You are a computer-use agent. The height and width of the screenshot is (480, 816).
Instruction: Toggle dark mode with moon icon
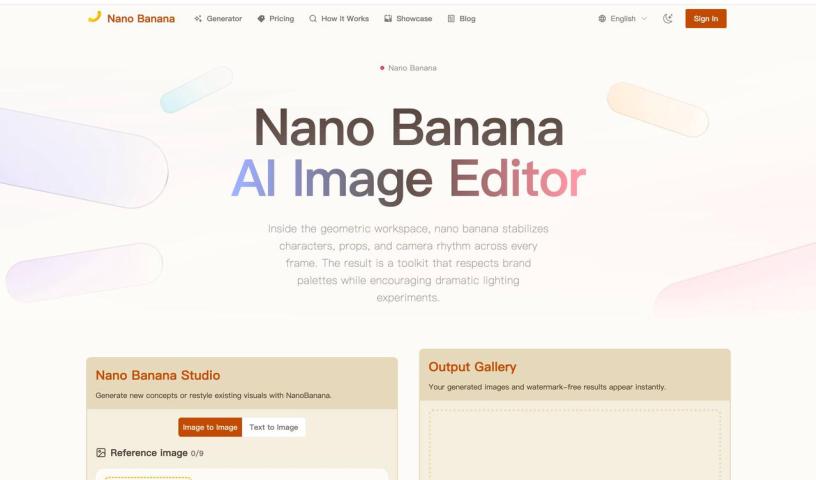coord(668,19)
